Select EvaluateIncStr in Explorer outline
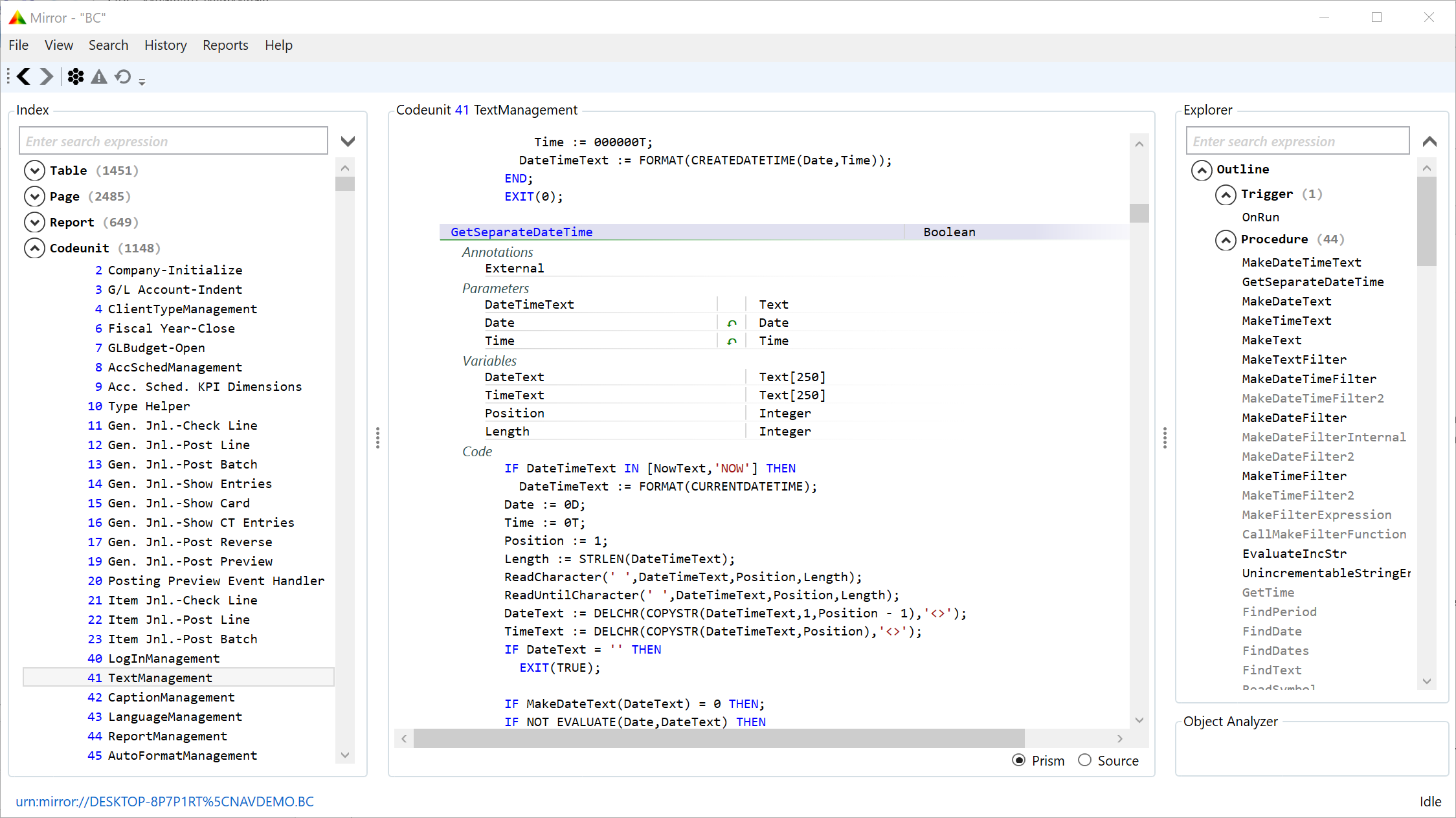The width and height of the screenshot is (1456, 818). 1294,554
